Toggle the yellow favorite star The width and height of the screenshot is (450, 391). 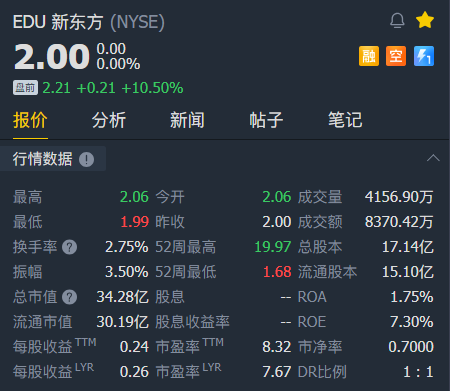pos(425,20)
